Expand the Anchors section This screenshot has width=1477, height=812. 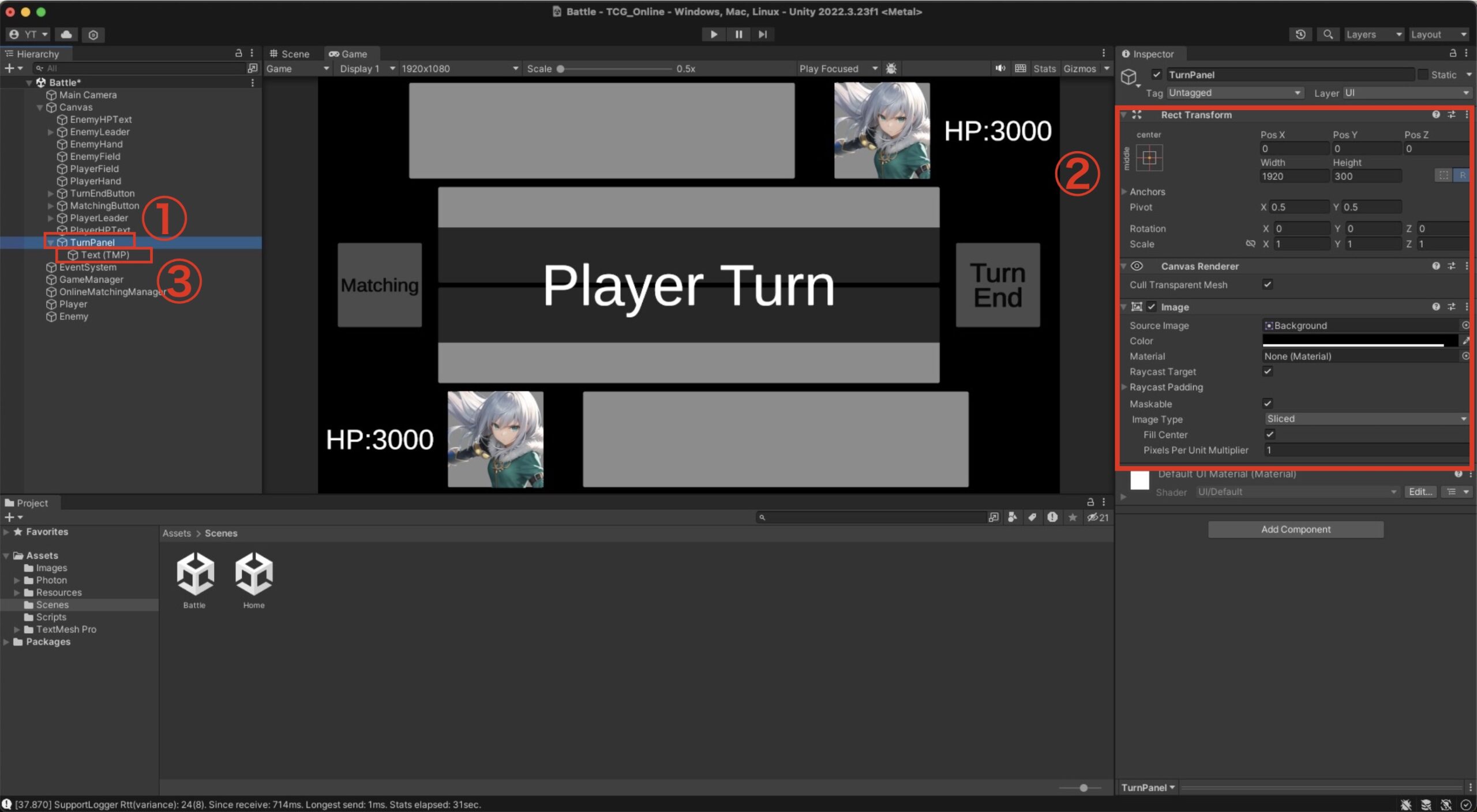pyautogui.click(x=1124, y=191)
